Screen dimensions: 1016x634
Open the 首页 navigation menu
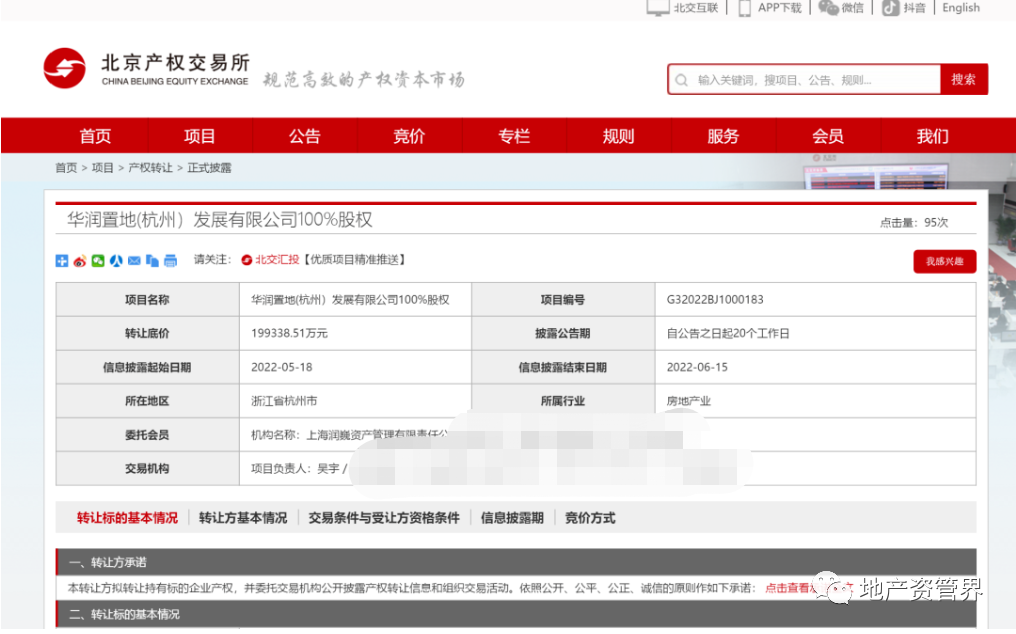coord(95,135)
